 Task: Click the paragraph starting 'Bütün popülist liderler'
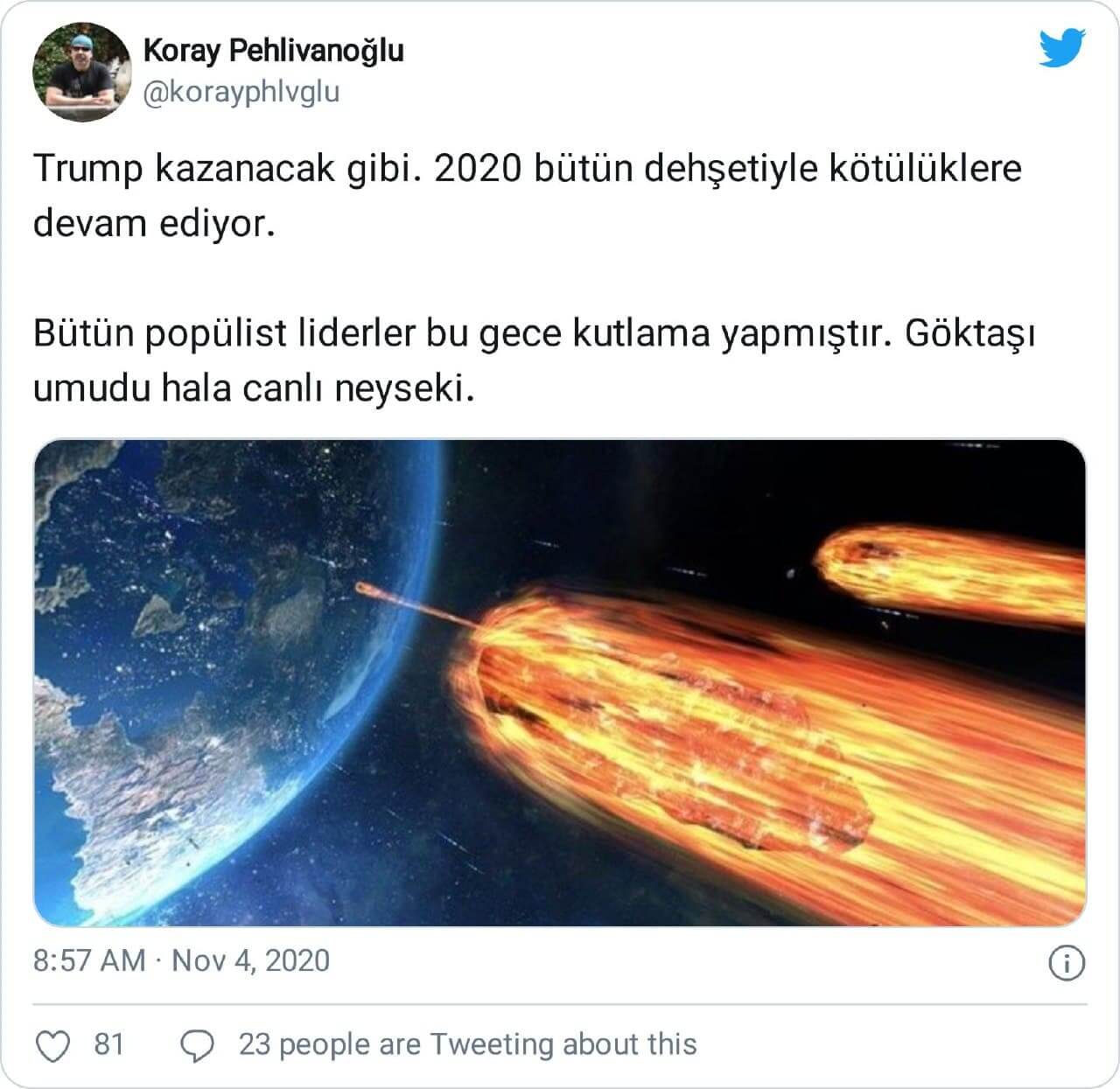click(x=535, y=360)
